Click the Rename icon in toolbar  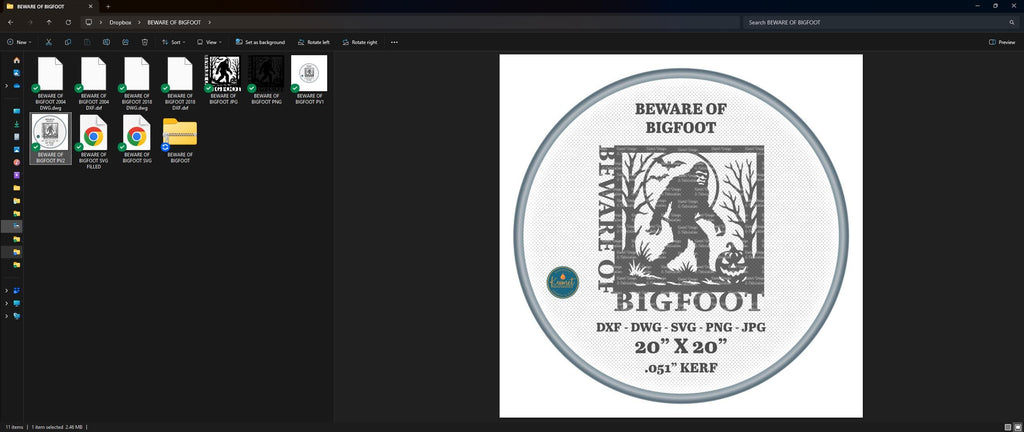point(106,42)
